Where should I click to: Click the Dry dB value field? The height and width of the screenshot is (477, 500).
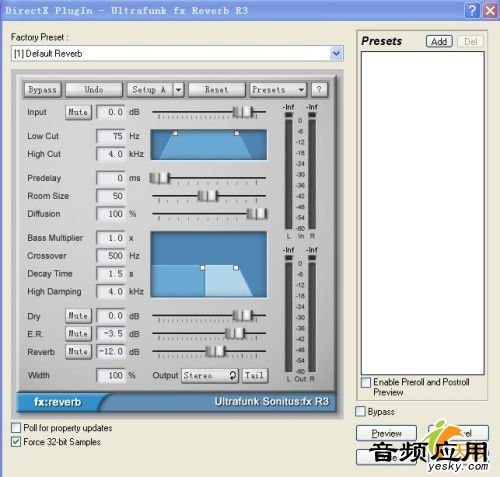coord(111,316)
